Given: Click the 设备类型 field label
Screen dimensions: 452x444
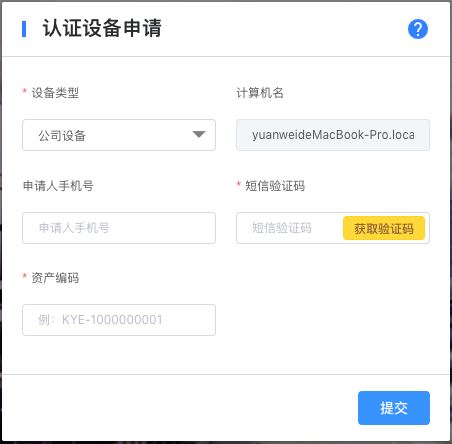Looking at the screenshot, I should click(55, 93).
